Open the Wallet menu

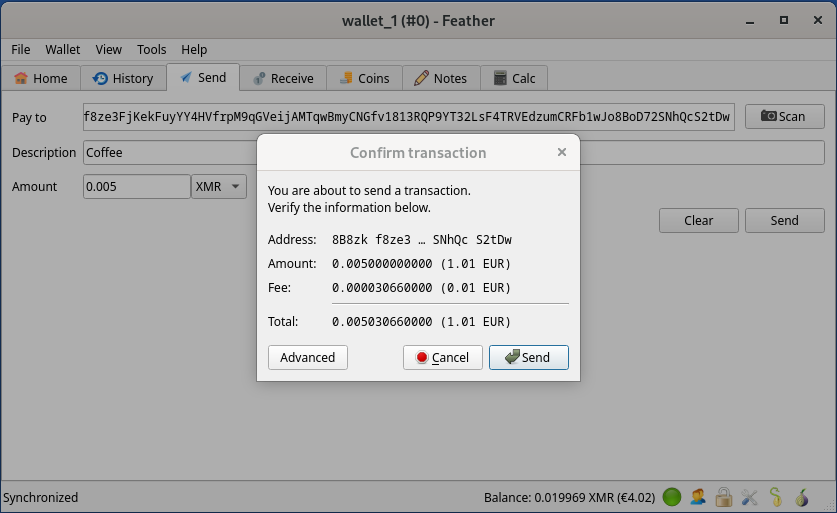point(63,49)
